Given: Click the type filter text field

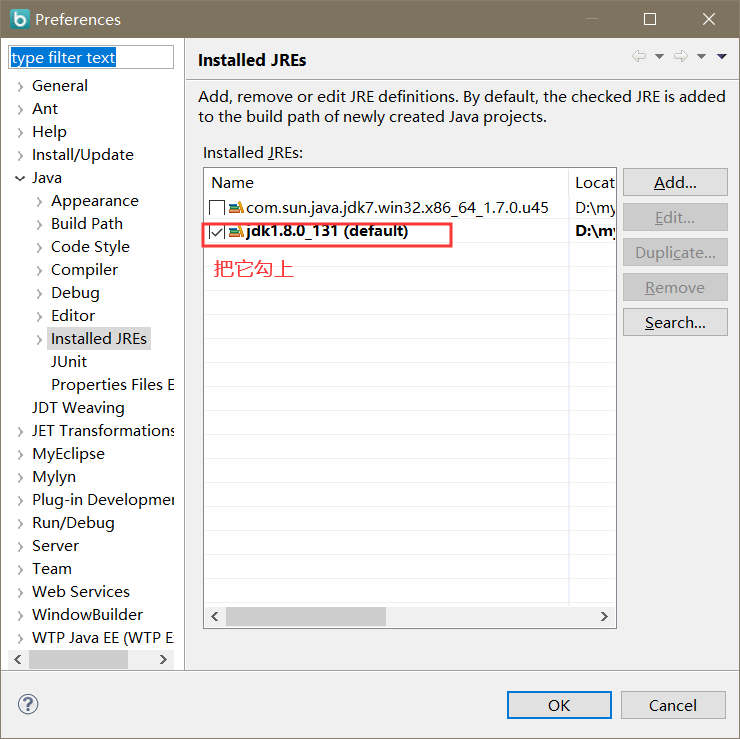Looking at the screenshot, I should [x=91, y=57].
